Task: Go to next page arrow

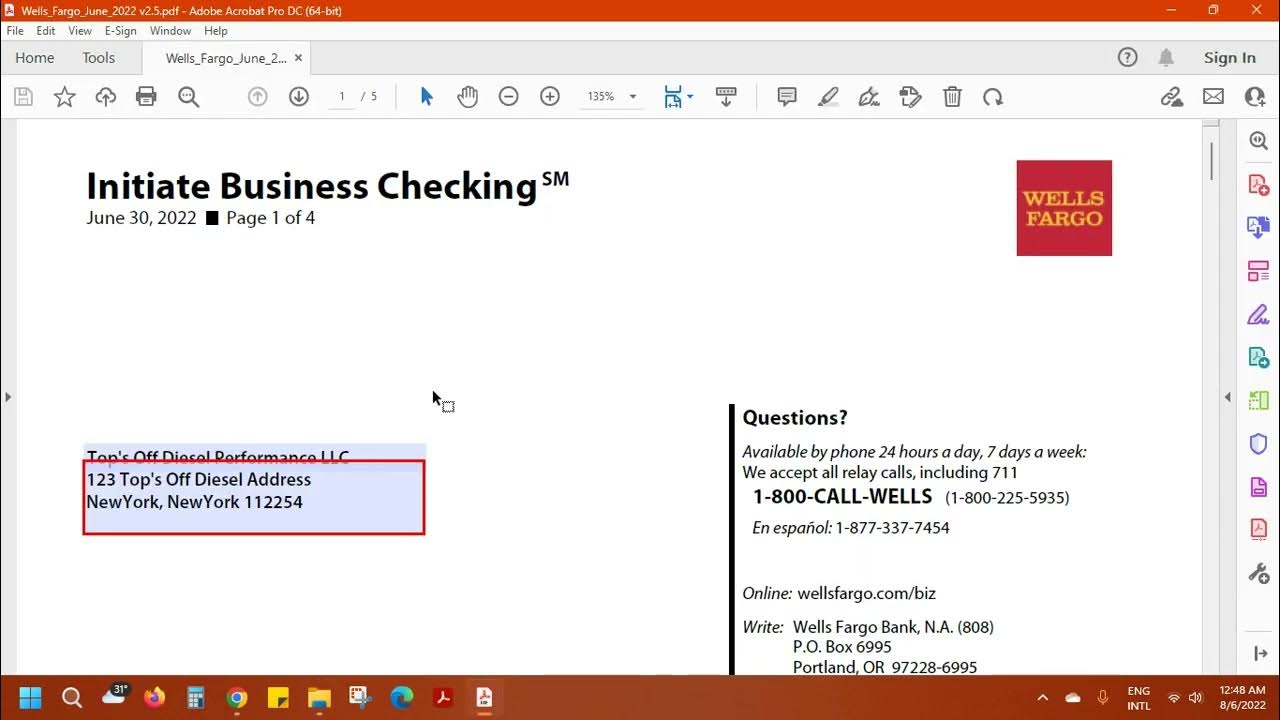Action: click(x=298, y=97)
